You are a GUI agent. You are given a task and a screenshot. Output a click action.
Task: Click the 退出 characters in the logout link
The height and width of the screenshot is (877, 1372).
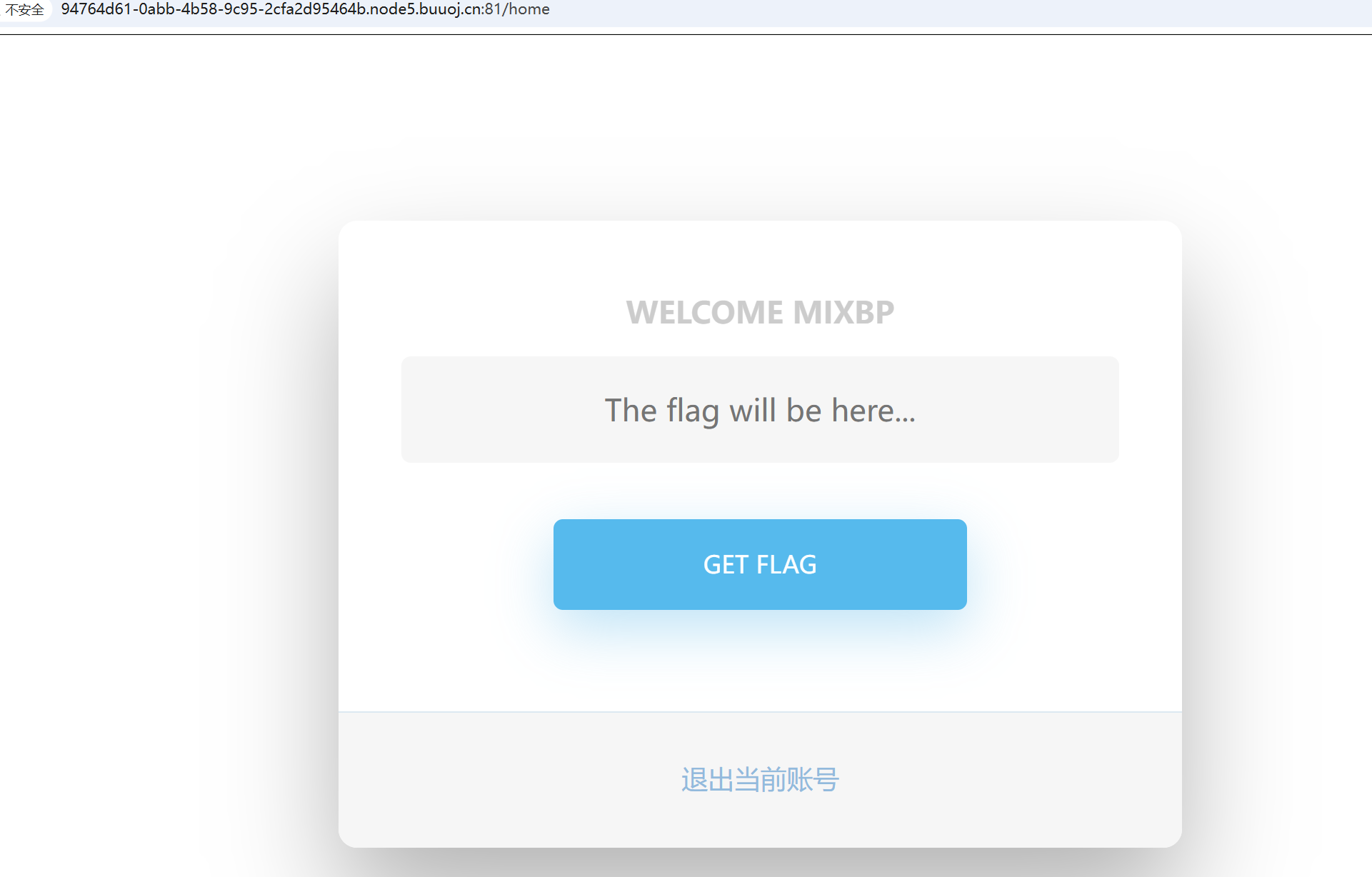point(707,779)
